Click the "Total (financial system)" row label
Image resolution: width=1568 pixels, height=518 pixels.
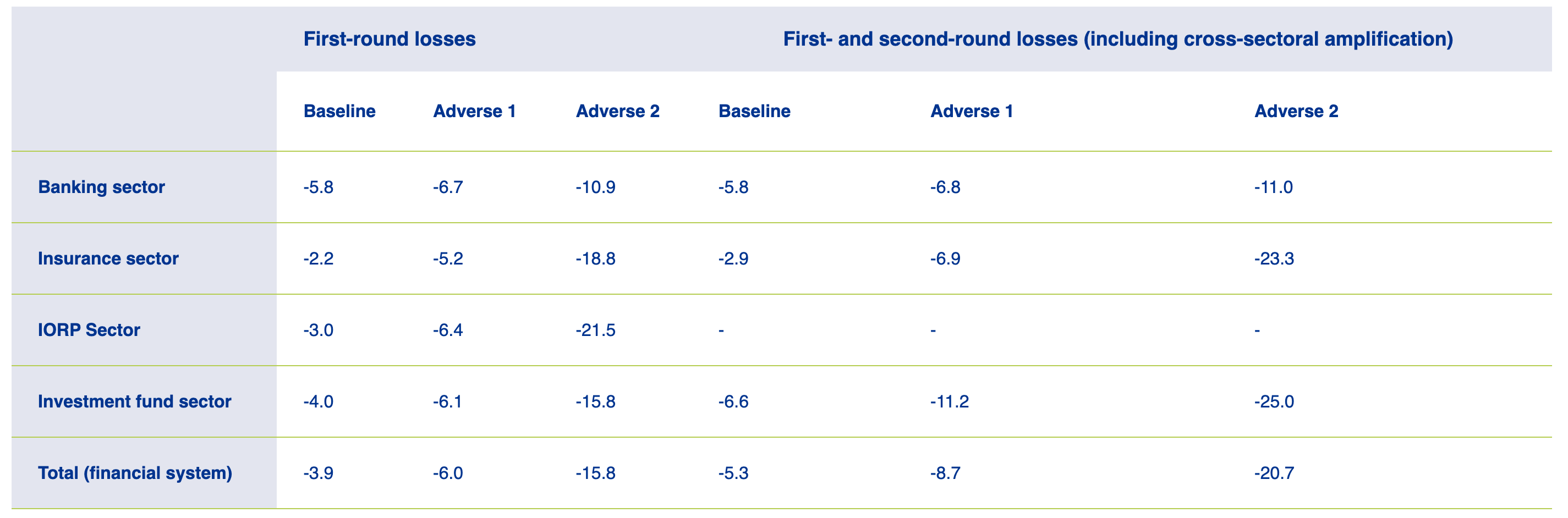pos(135,473)
